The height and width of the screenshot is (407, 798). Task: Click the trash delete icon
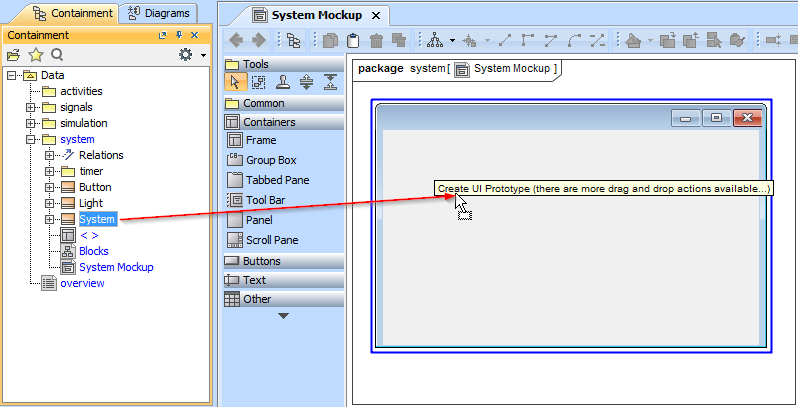coord(376,40)
